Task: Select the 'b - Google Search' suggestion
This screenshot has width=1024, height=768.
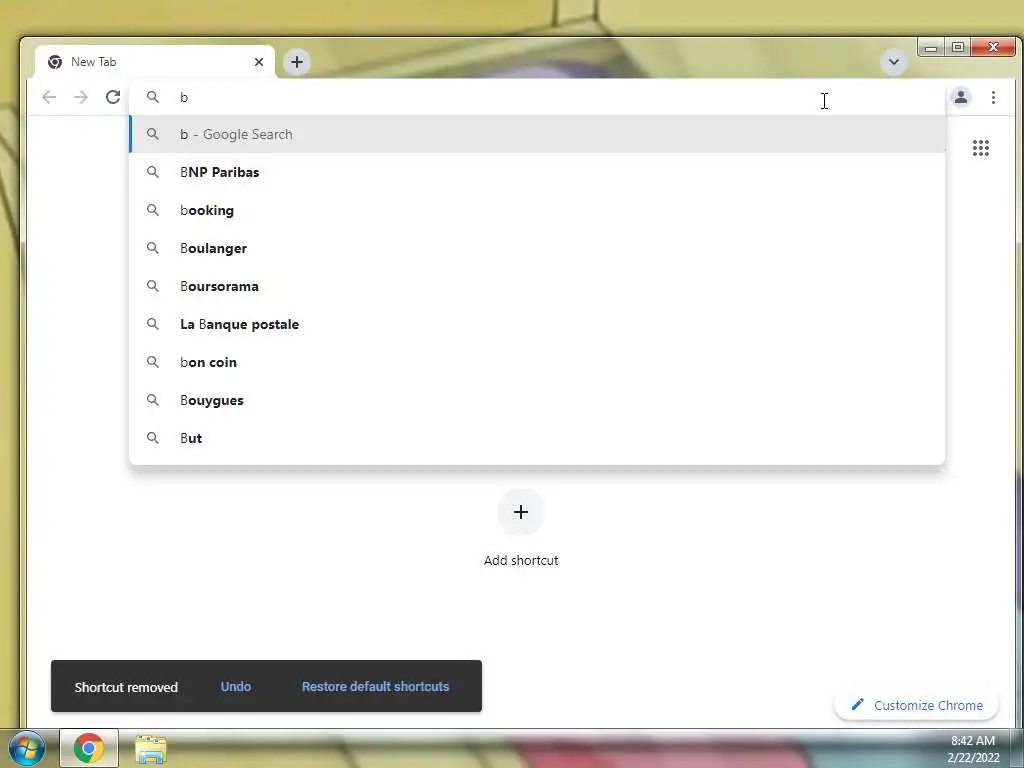Action: point(537,135)
